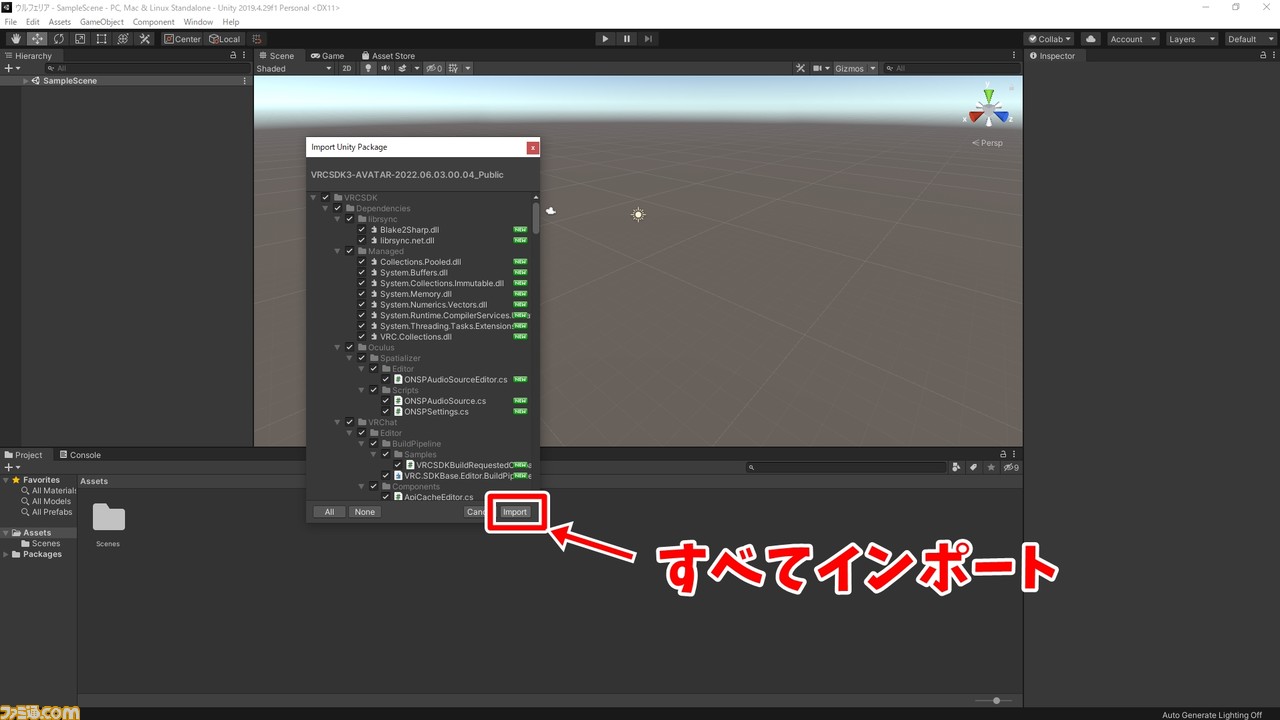Select the Move tool
This screenshot has width=1280, height=720.
(37, 39)
